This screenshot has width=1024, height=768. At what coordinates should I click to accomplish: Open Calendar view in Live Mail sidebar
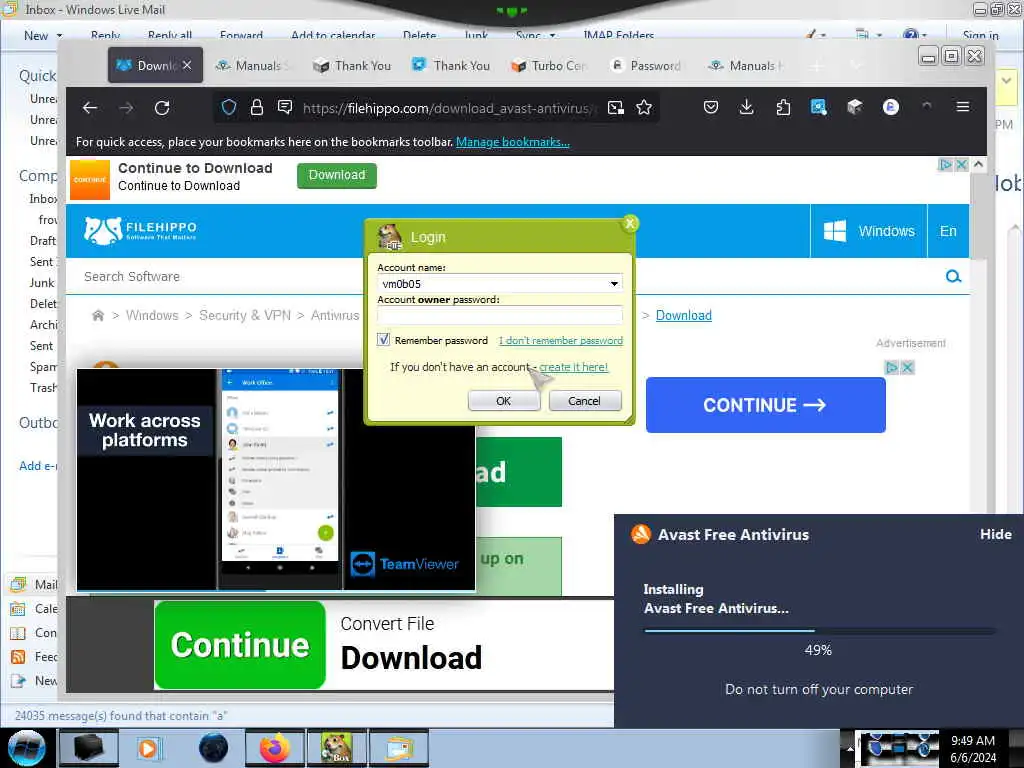click(35, 609)
